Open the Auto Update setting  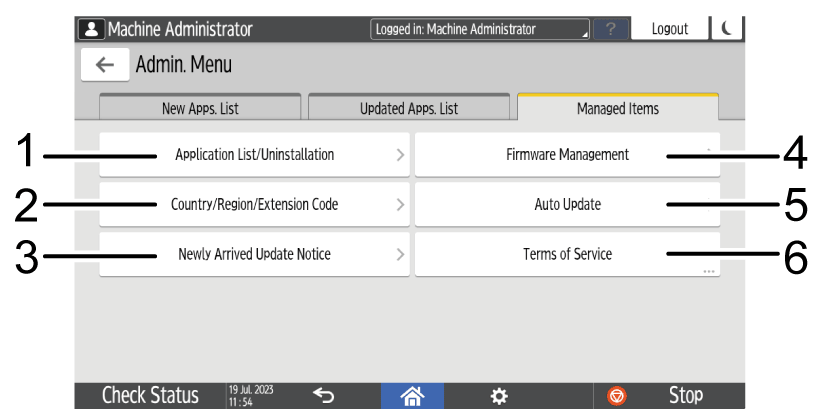567,205
